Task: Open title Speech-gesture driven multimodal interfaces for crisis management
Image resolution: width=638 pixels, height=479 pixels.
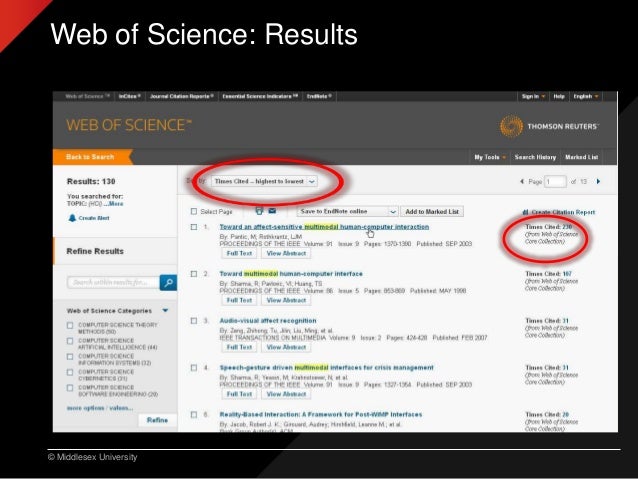Action: click(x=327, y=367)
